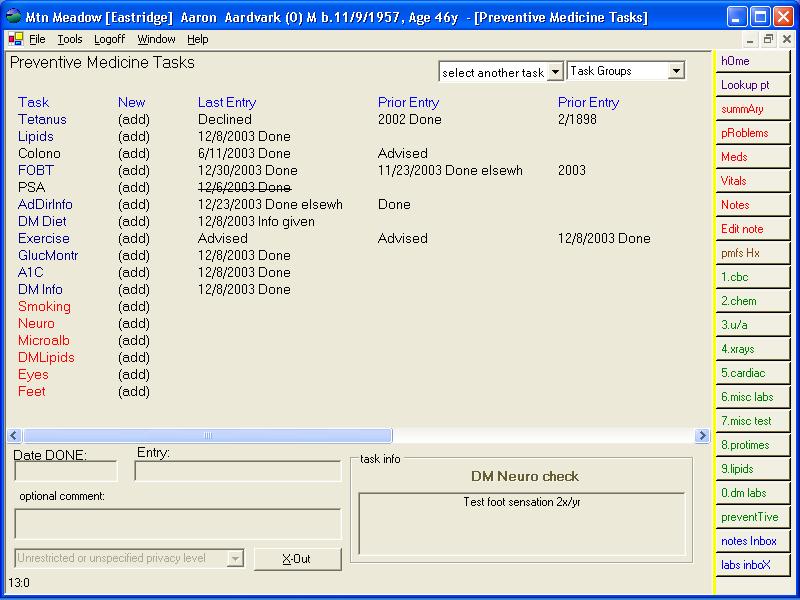800x600 pixels.
Task: Open the Vitals sidebar button
Action: coord(754,181)
